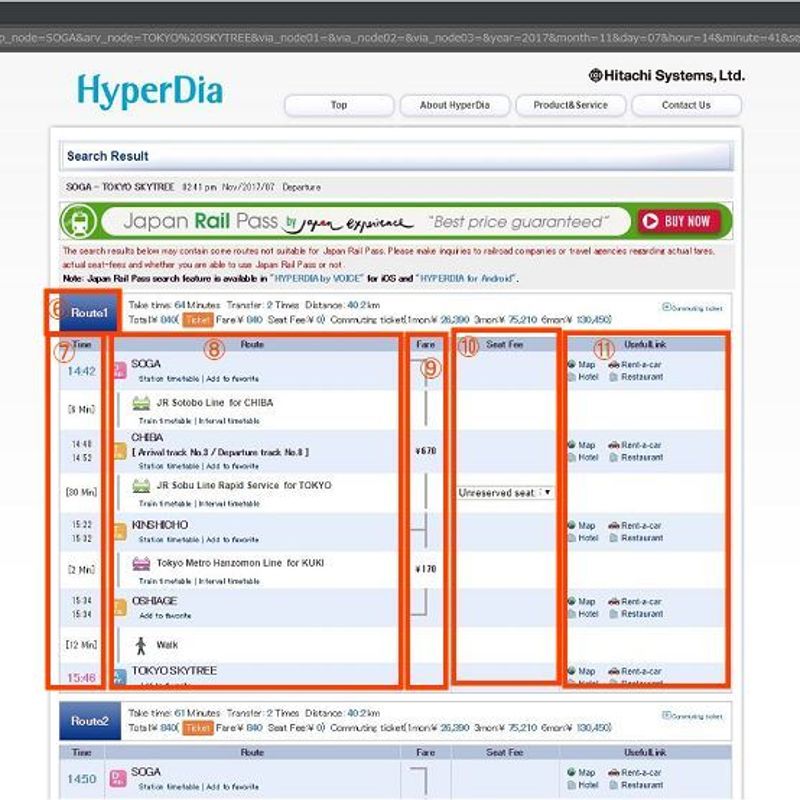Open Hotel link for OSHIAGE station

(x=583, y=614)
